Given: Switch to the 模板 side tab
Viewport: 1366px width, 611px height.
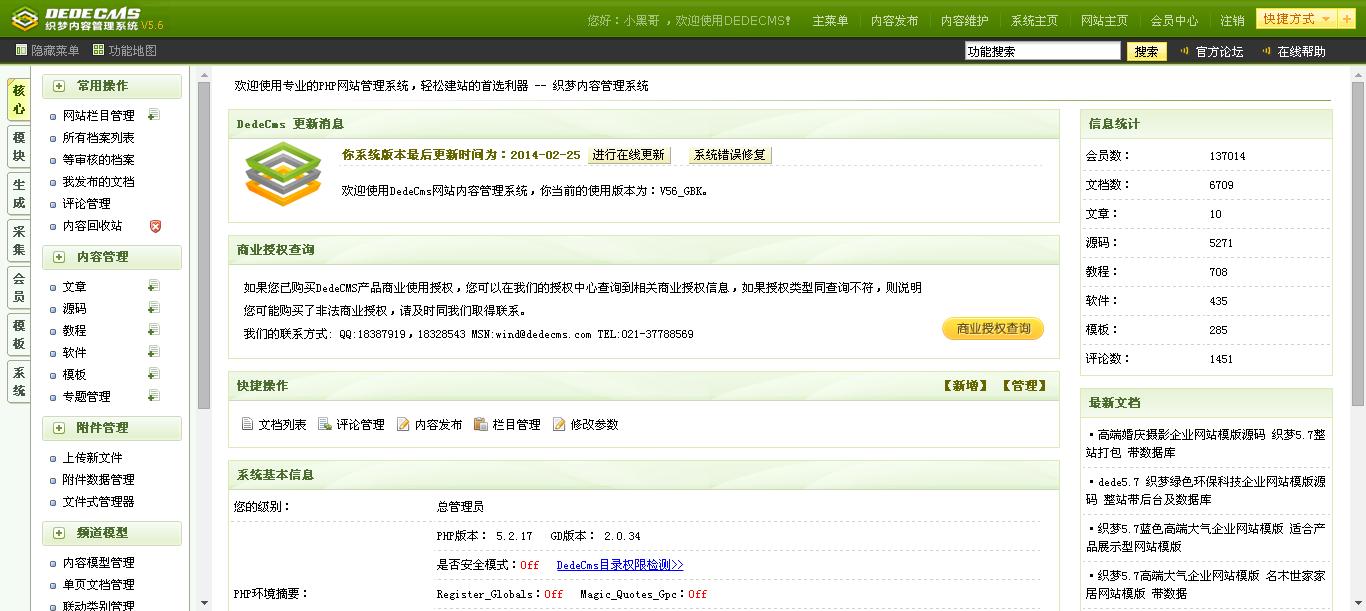Looking at the screenshot, I should coord(19,335).
